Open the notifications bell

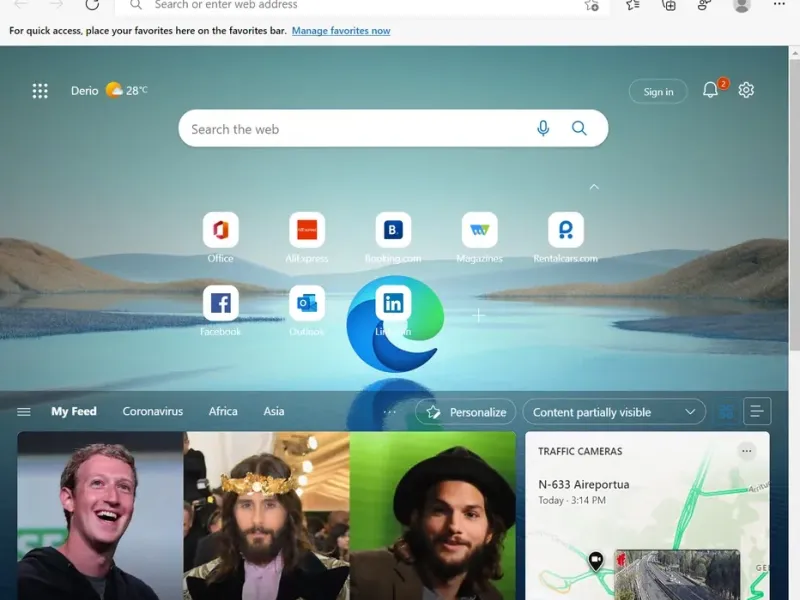point(710,90)
